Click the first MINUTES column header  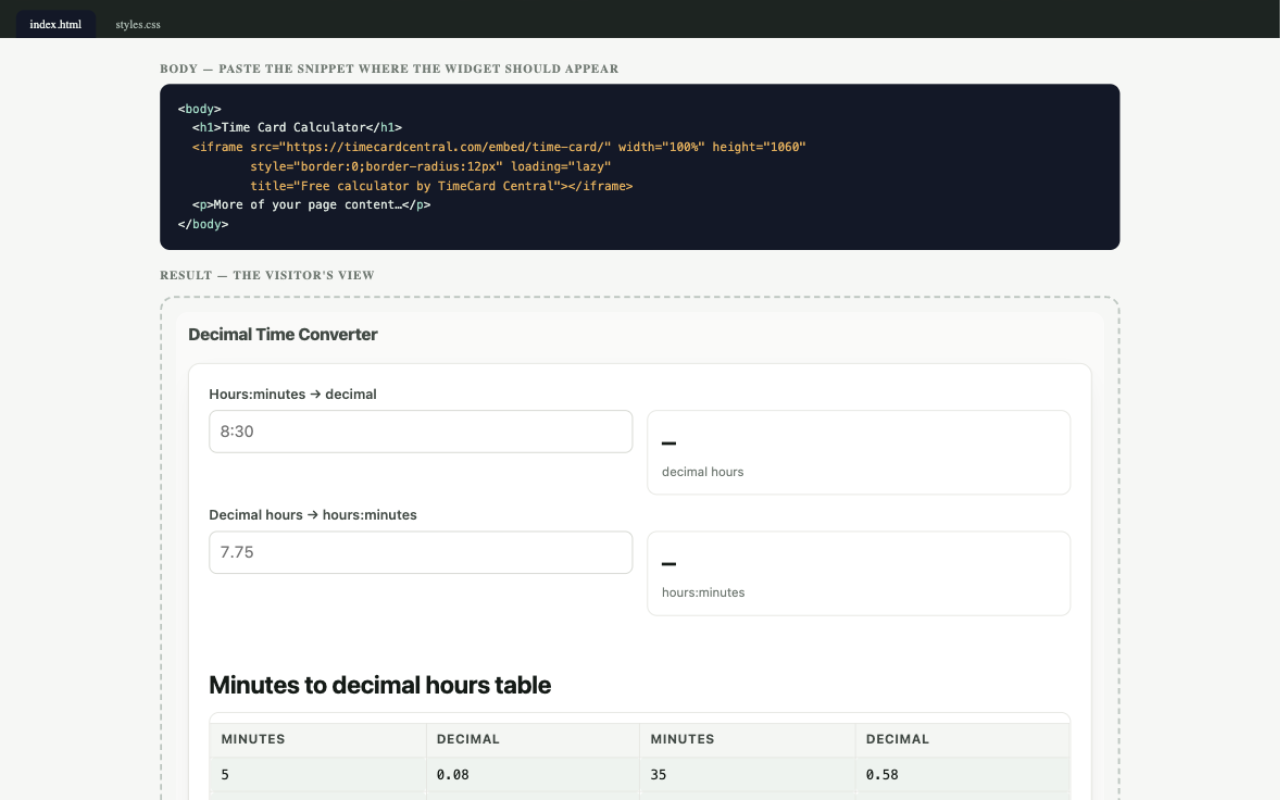(318, 739)
